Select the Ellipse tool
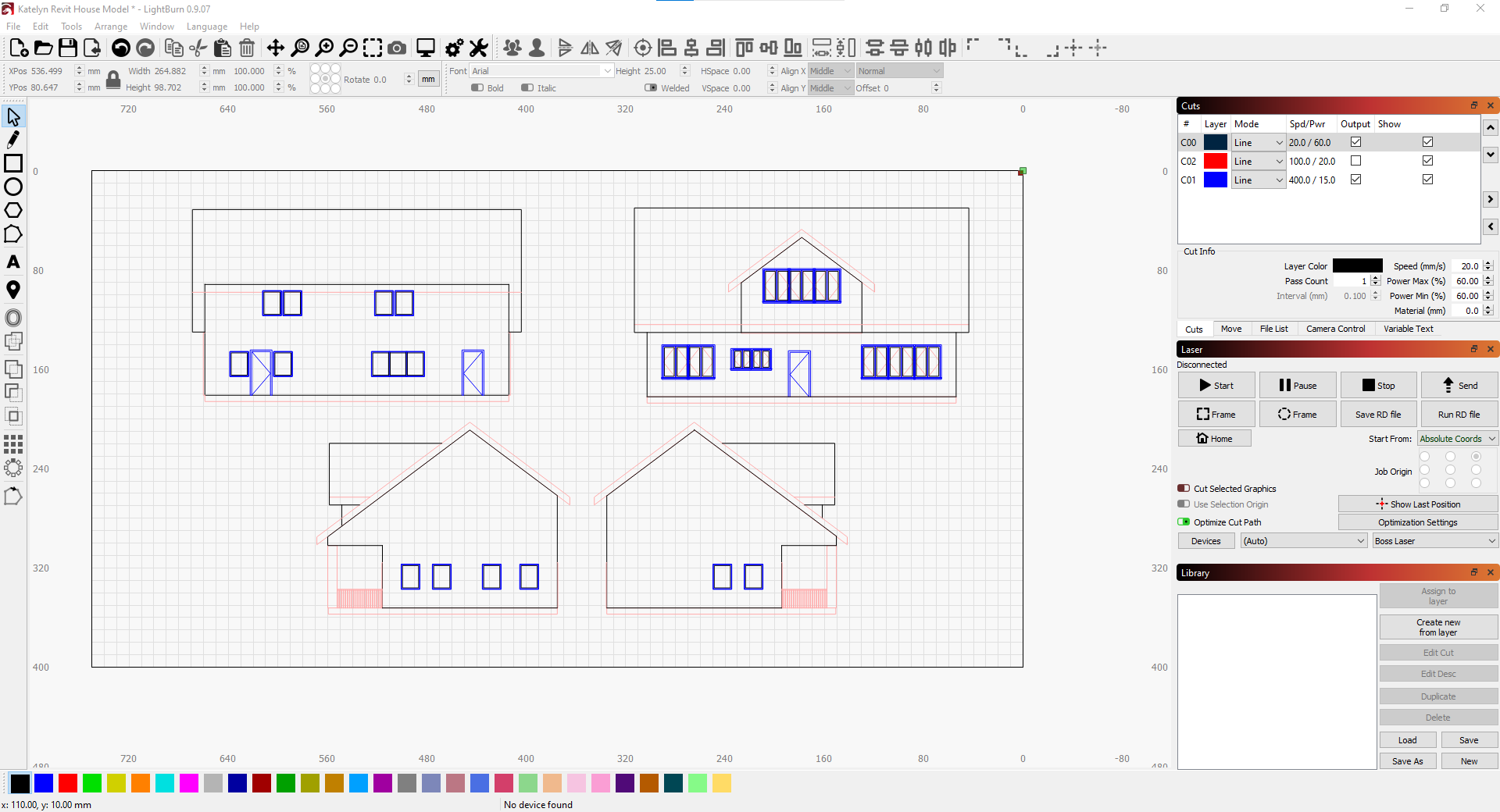The width and height of the screenshot is (1500, 812). click(12, 187)
